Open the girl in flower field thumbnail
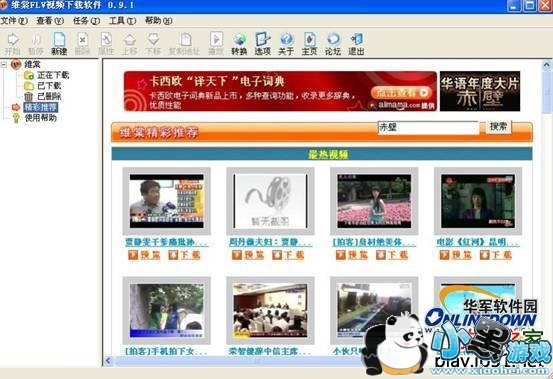The height and width of the screenshot is (379, 553). [374, 201]
